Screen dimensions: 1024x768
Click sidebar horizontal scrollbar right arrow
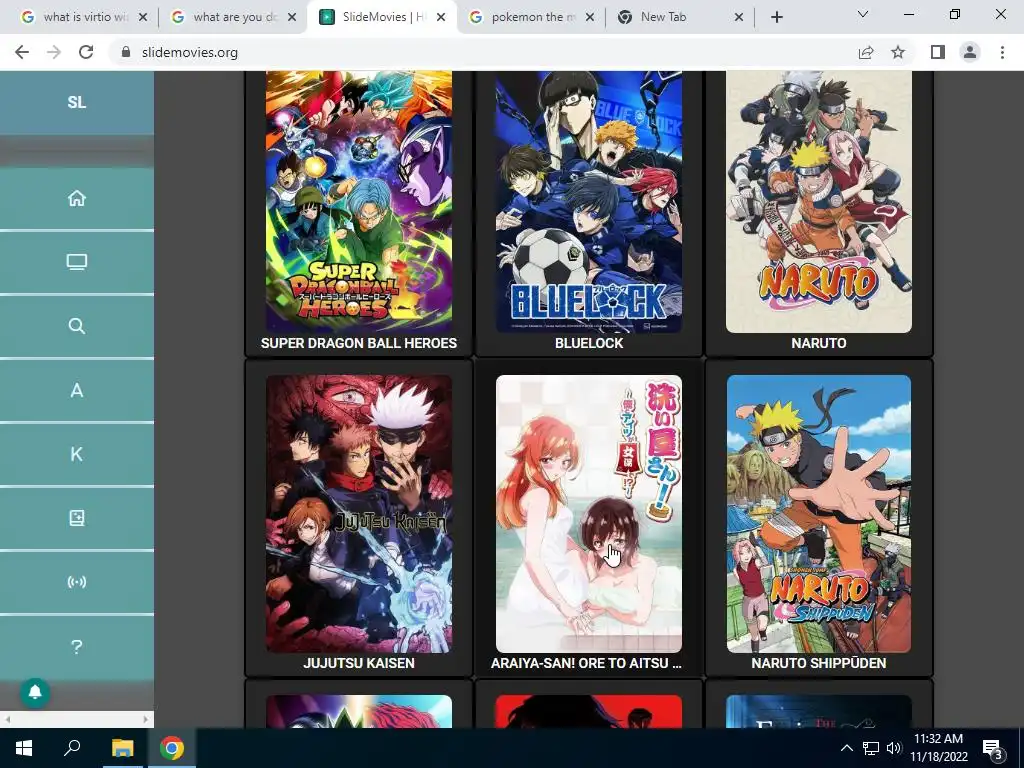(x=146, y=720)
